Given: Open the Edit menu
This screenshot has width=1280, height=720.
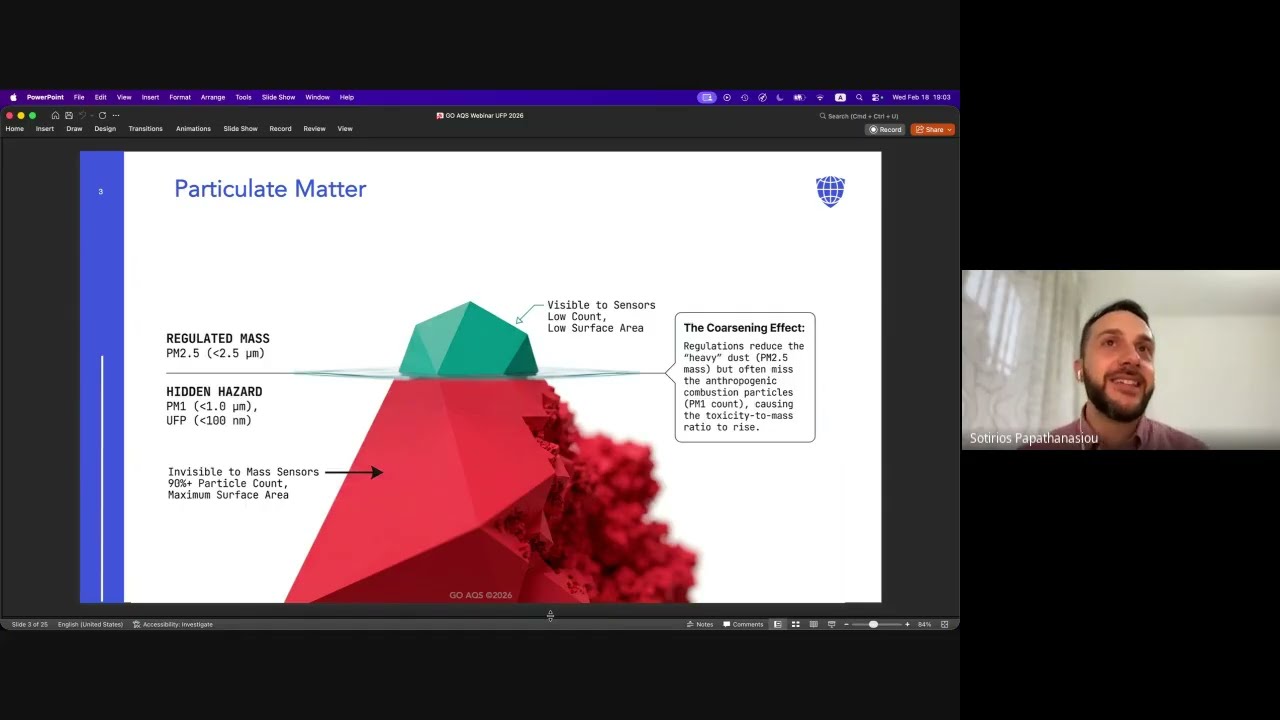Looking at the screenshot, I should (101, 97).
